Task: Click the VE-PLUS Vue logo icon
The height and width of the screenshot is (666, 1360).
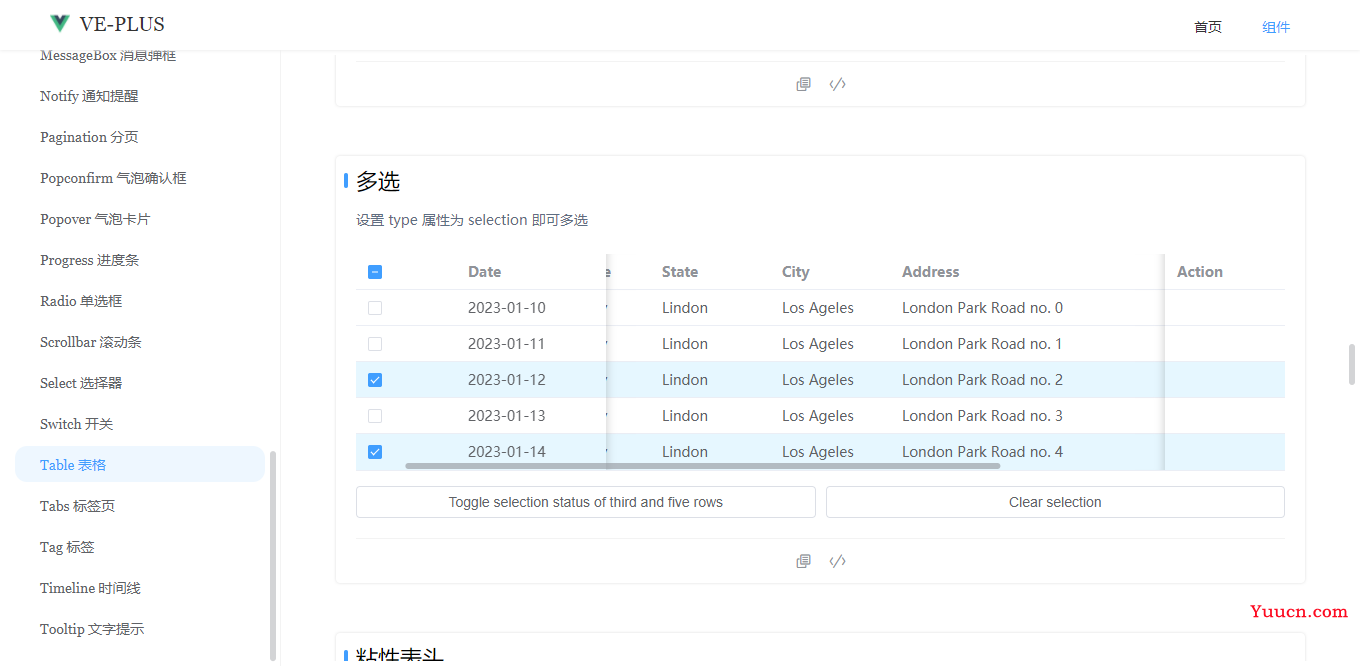Action: [60, 24]
